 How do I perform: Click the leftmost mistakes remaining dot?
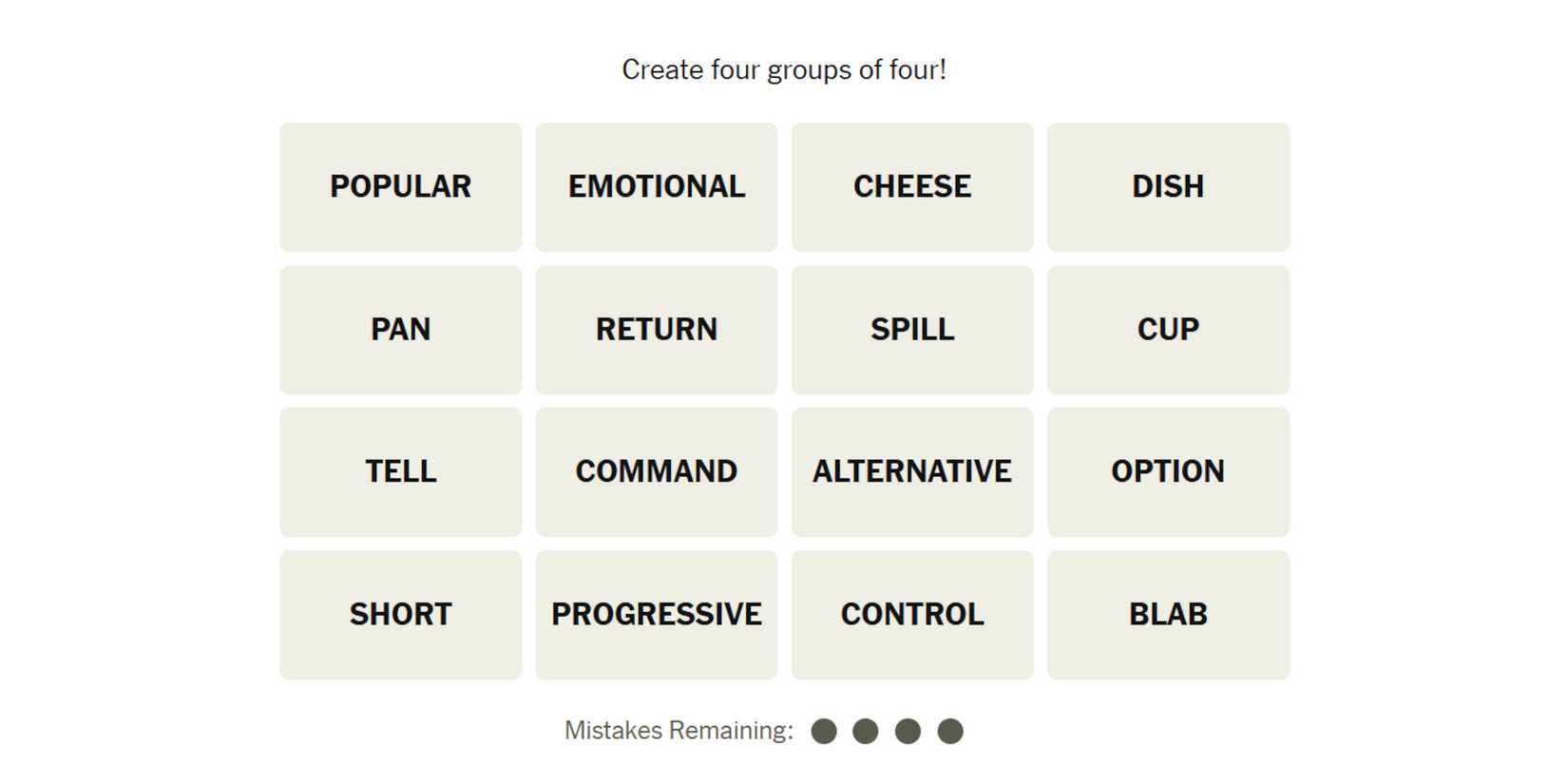pos(824,731)
